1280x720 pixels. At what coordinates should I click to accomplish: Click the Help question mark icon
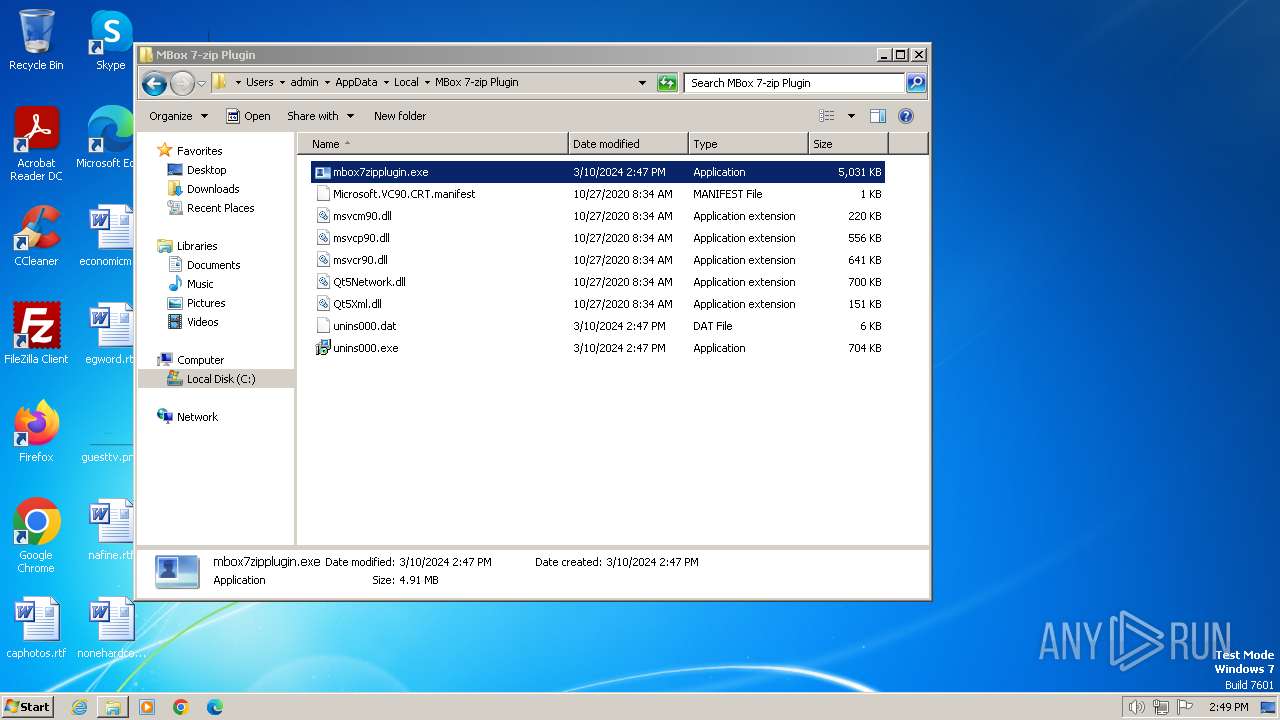[906, 116]
